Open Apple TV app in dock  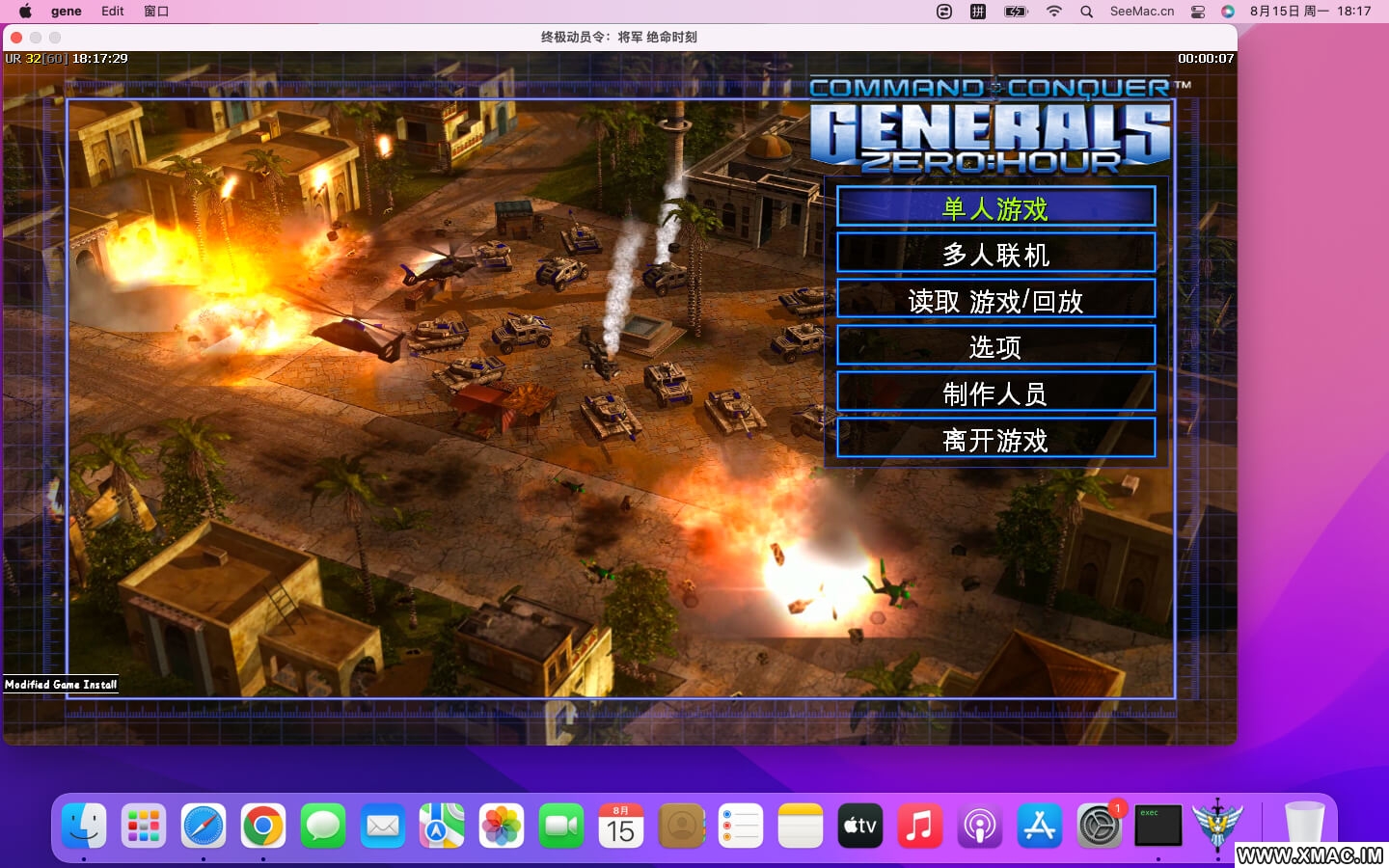point(860,827)
